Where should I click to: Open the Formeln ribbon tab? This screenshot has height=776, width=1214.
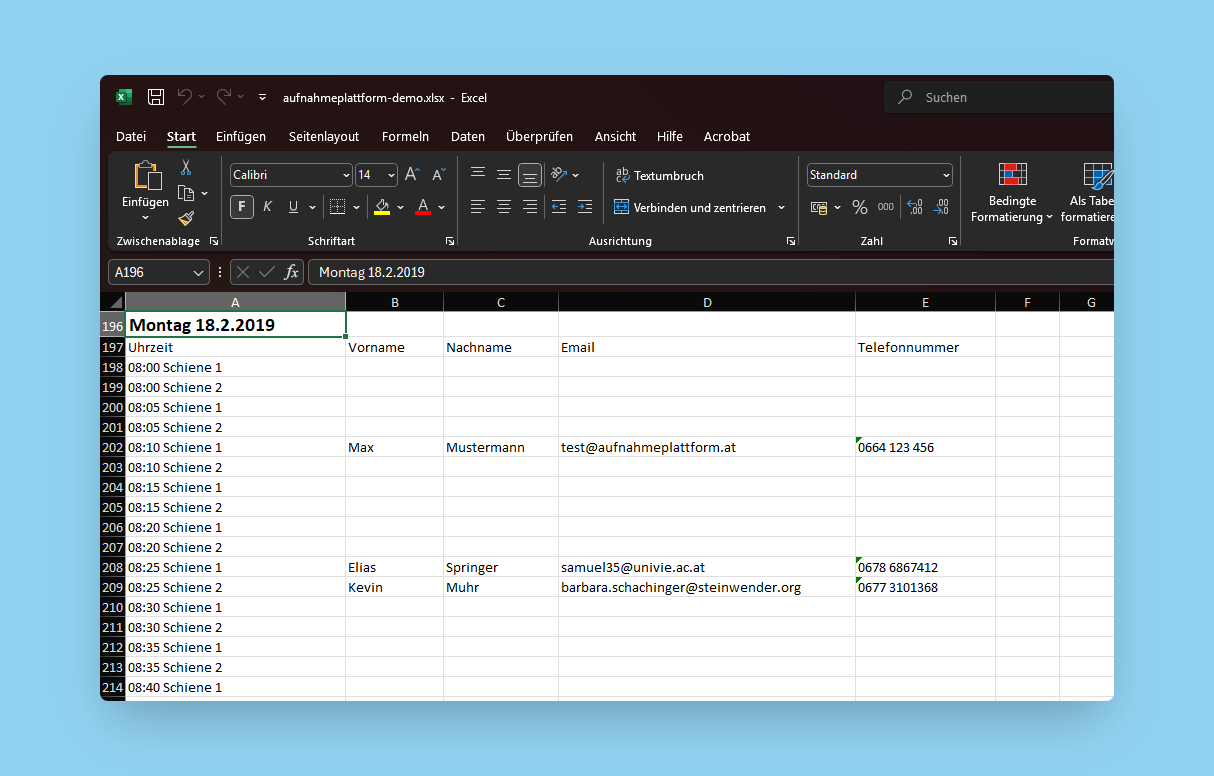[x=405, y=136]
